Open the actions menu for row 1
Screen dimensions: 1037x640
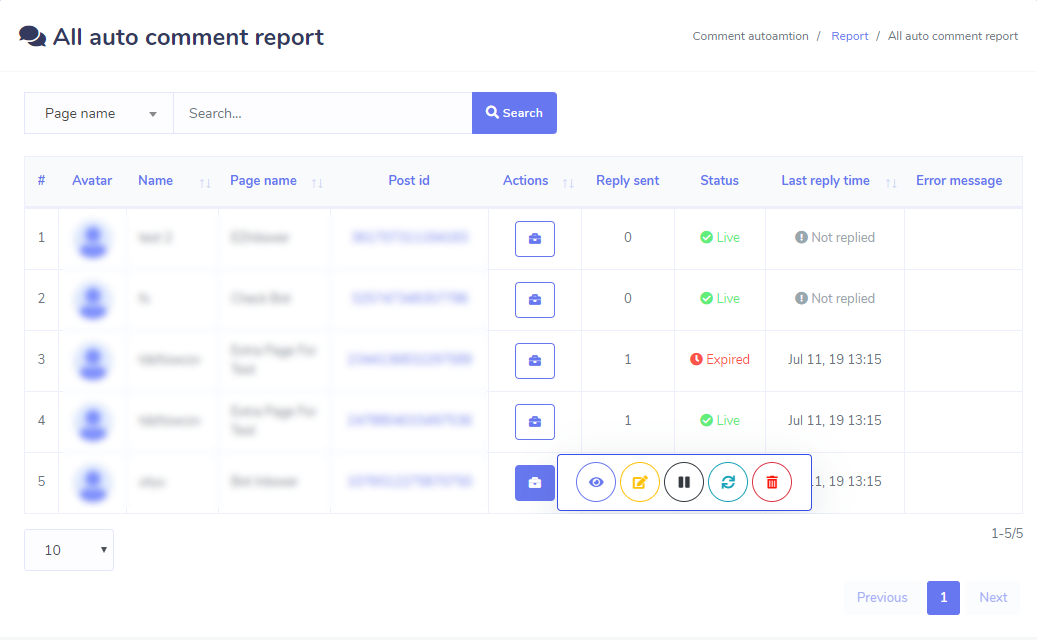(x=534, y=238)
